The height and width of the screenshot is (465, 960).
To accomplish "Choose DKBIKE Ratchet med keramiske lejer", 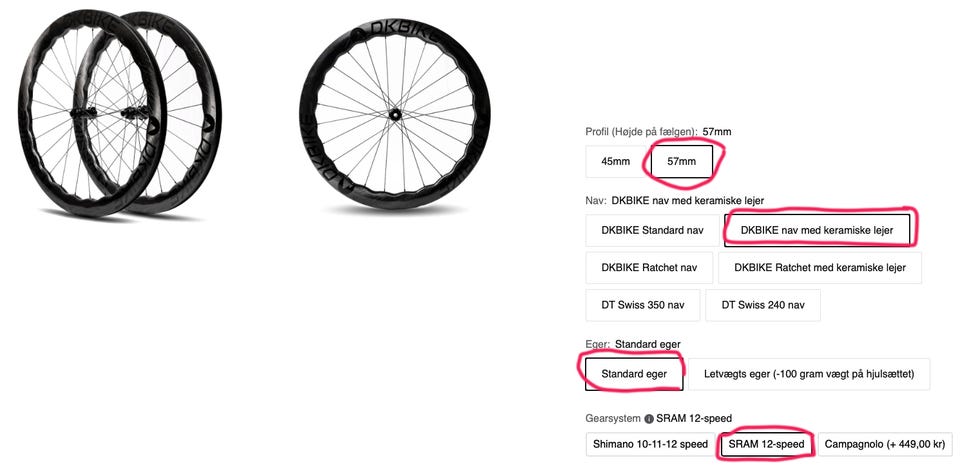I will (819, 268).
